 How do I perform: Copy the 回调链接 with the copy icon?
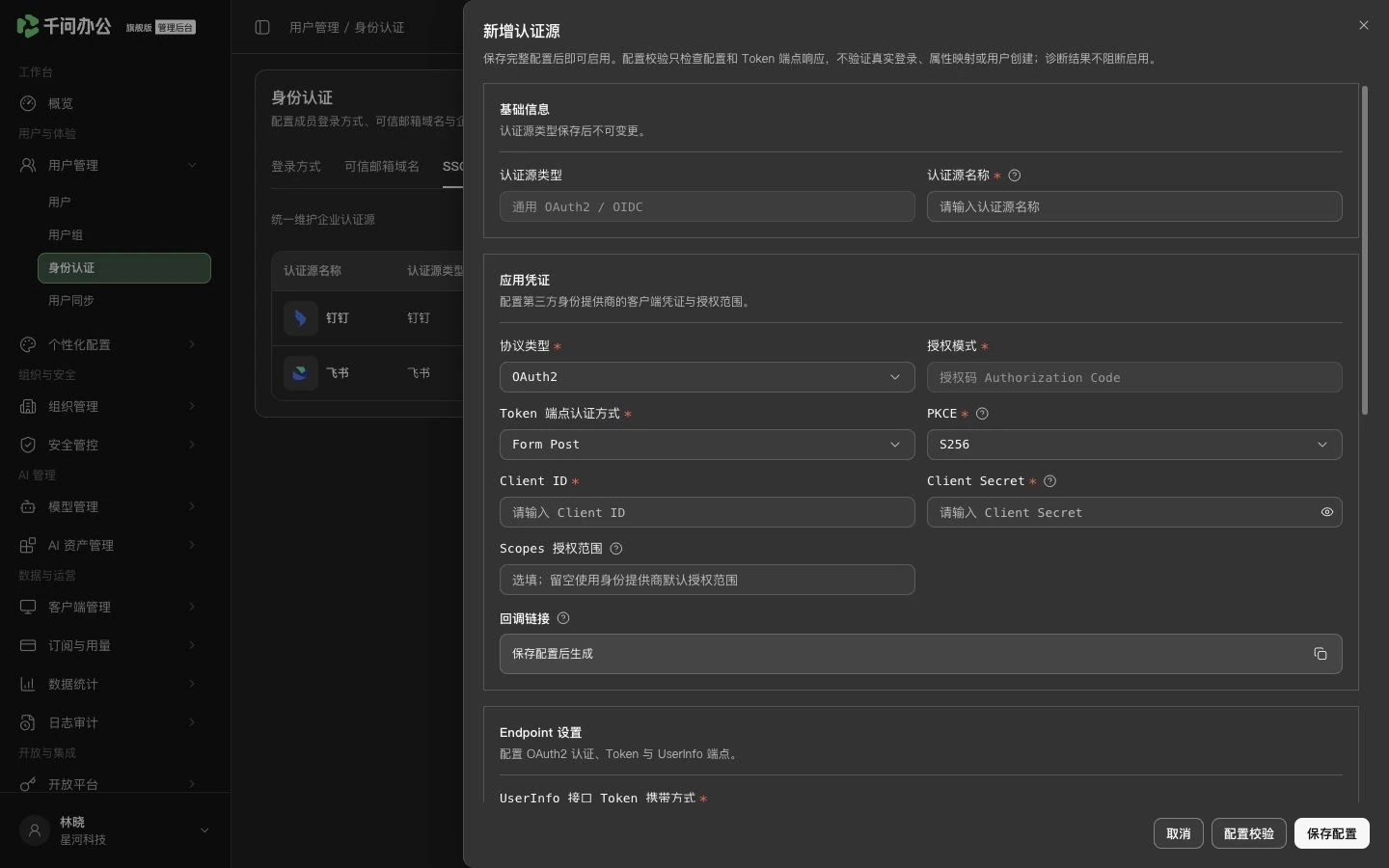click(1321, 654)
